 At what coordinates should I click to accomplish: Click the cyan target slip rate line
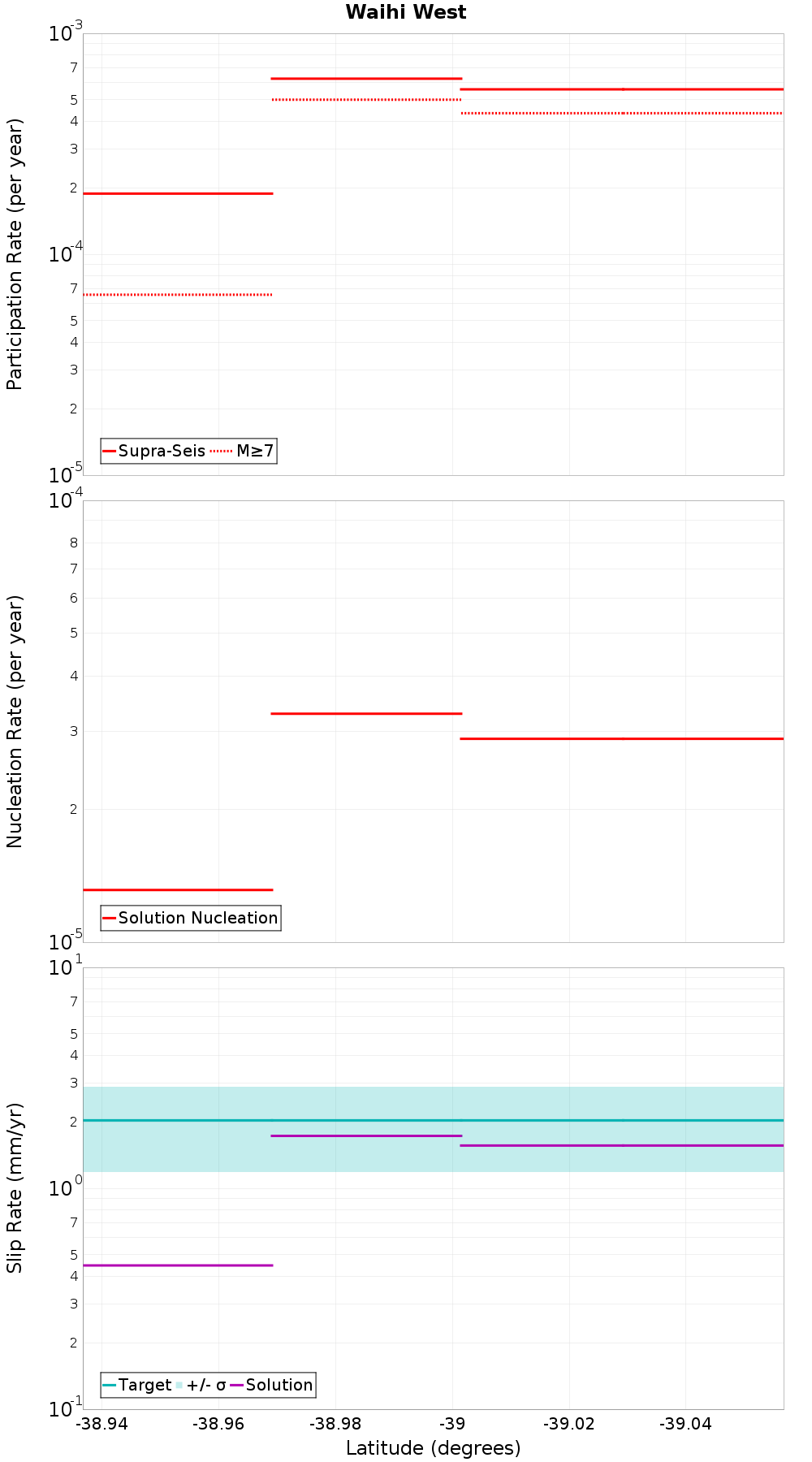point(434,1120)
